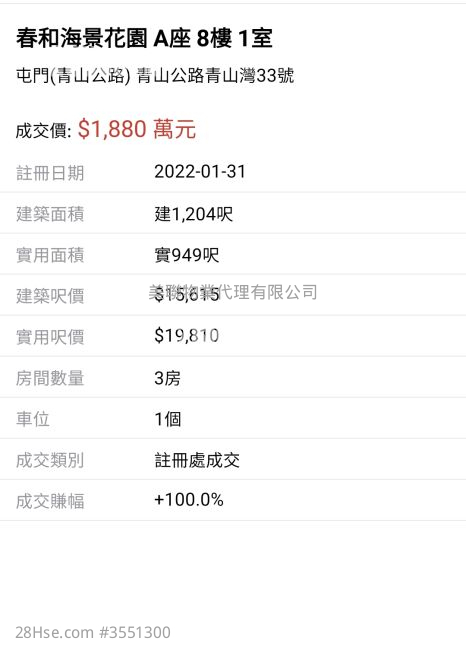Click the 建築呎價 row label
This screenshot has height=666, width=466.
(x=50, y=296)
